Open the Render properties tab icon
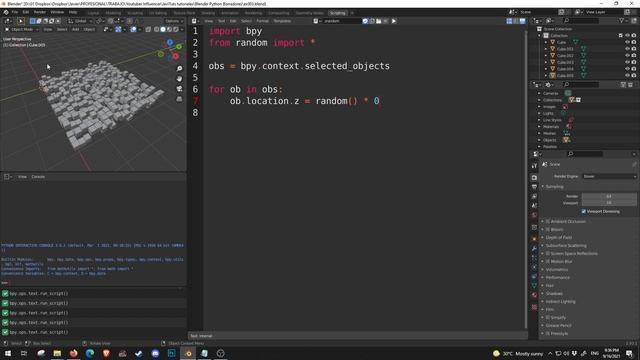This screenshot has width=640, height=360. click(x=534, y=178)
